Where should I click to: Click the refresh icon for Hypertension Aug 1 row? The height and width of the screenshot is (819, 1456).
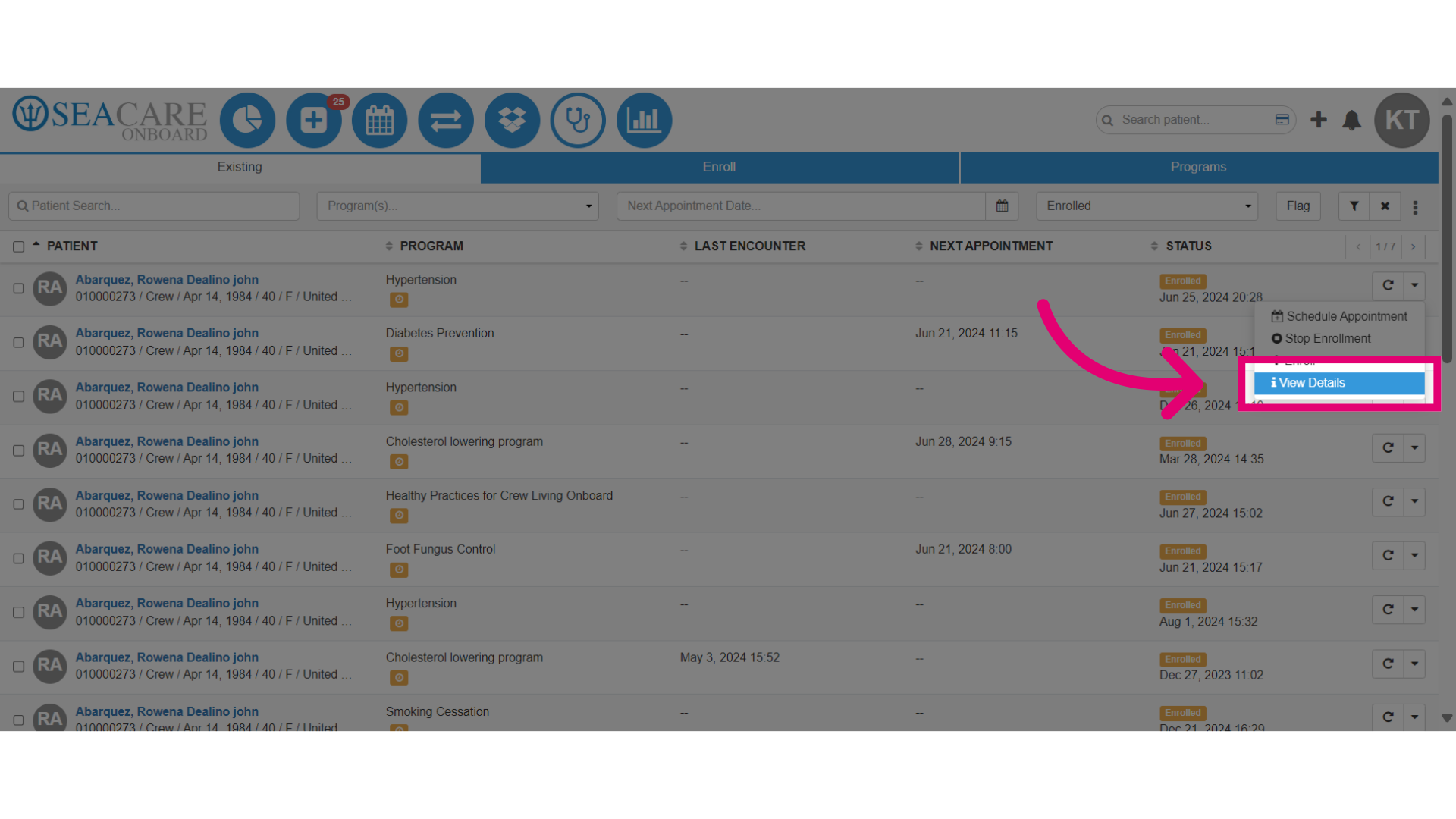1388,610
